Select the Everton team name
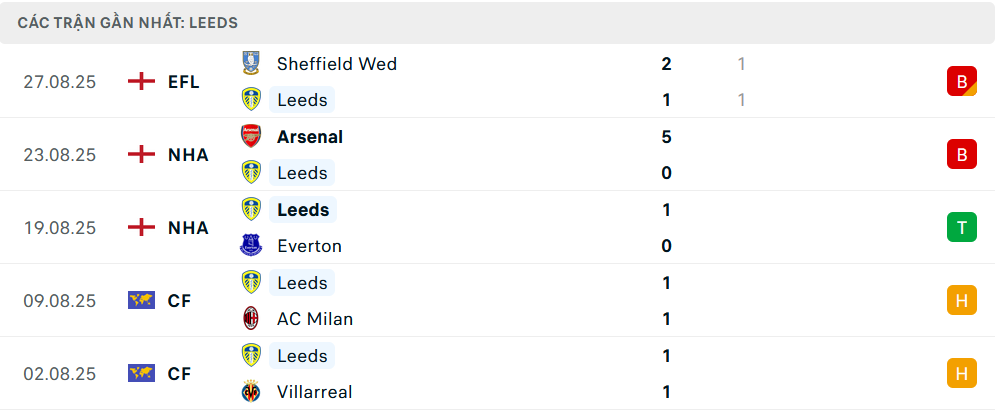The width and height of the screenshot is (995, 412). tap(309, 246)
